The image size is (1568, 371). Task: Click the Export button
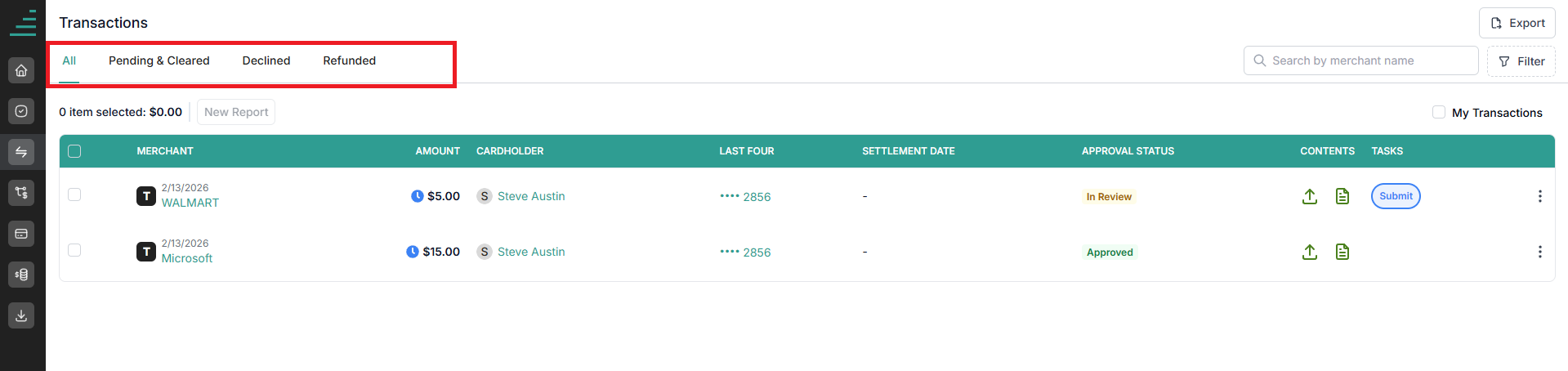click(x=1517, y=23)
